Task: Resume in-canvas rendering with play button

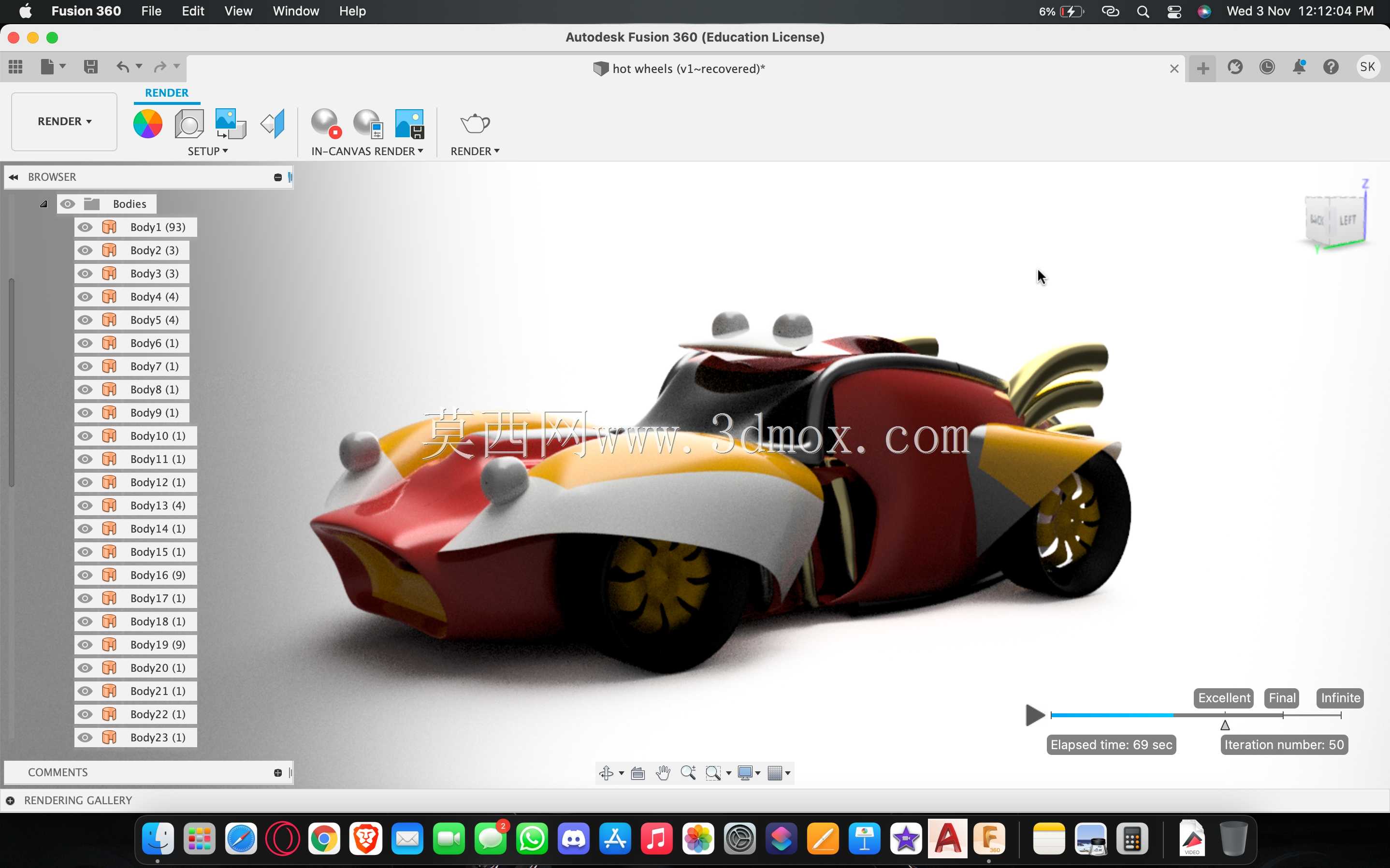Action: pyautogui.click(x=1035, y=715)
